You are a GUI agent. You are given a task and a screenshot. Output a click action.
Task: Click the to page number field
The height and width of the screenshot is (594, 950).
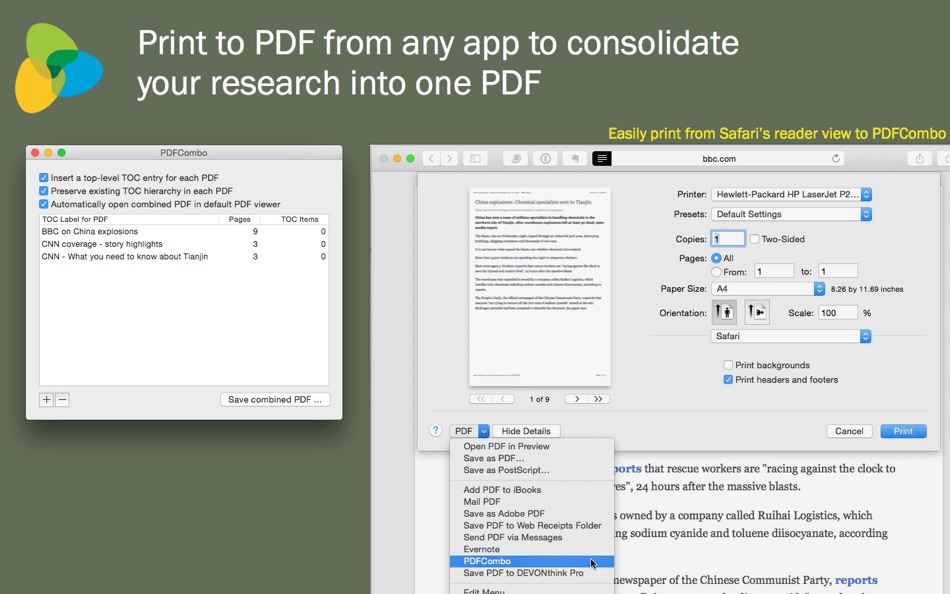click(838, 272)
